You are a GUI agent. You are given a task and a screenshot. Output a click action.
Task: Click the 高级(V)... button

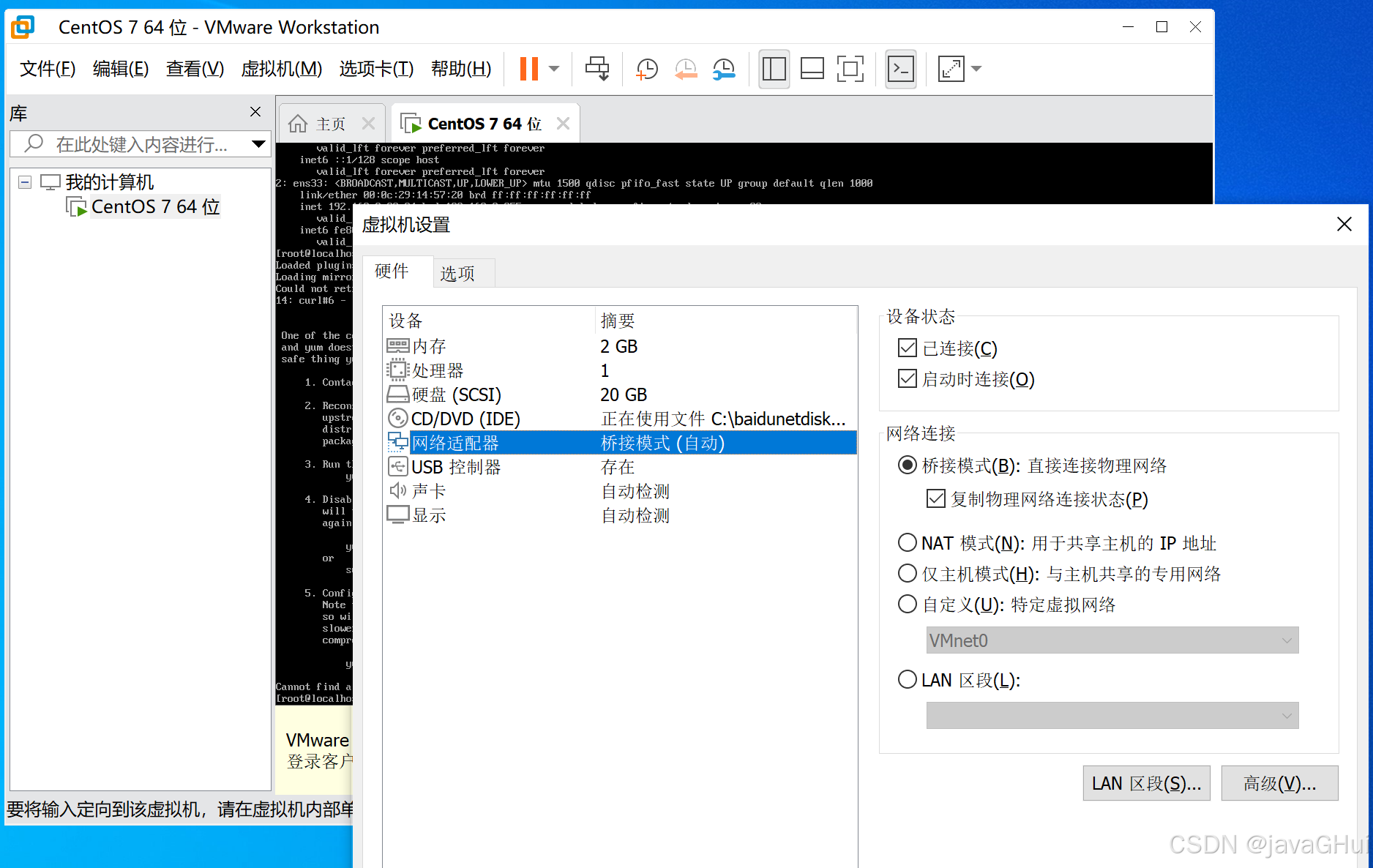click(1280, 784)
